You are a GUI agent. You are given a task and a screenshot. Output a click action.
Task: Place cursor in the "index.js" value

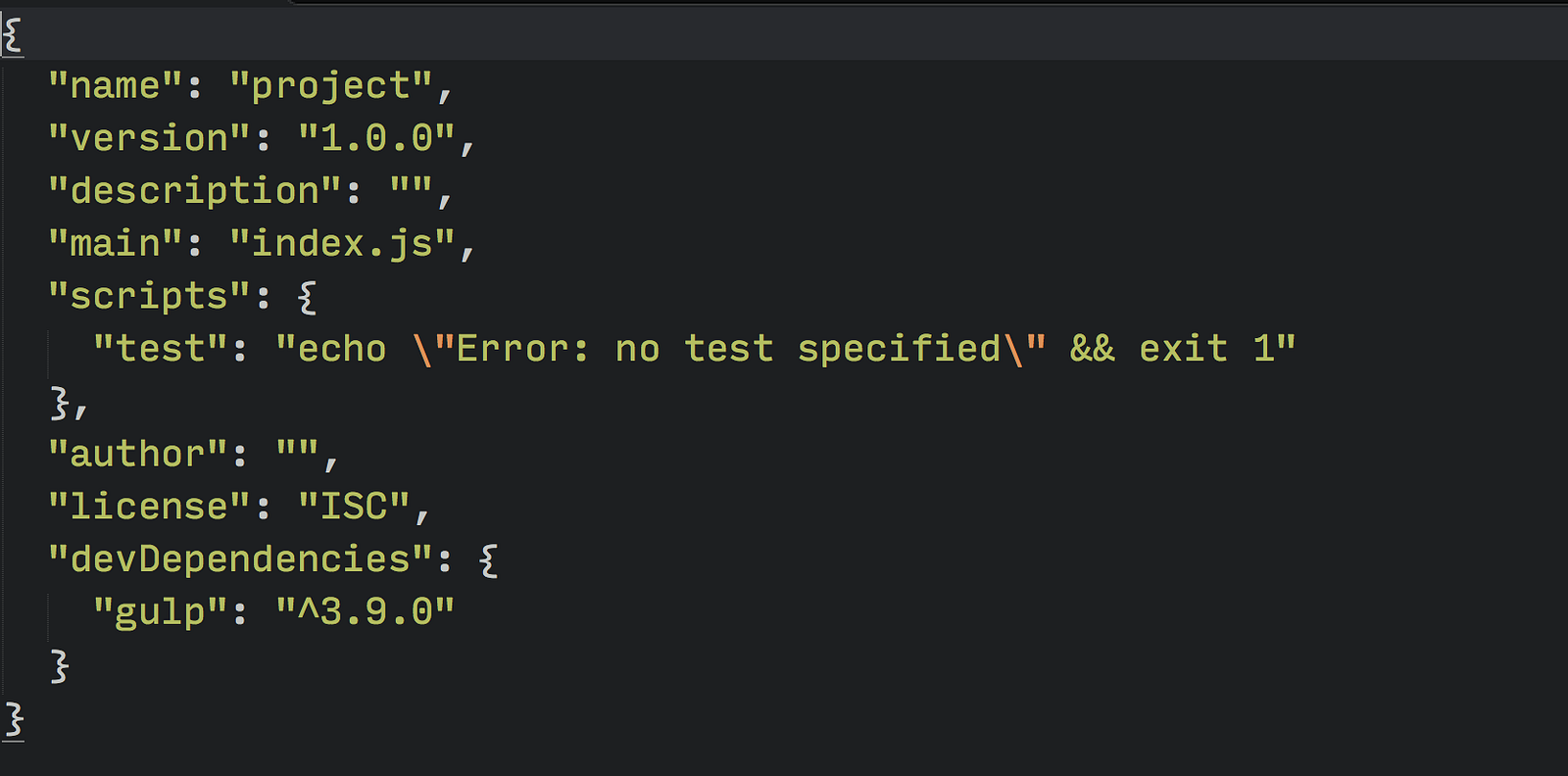coord(343,244)
